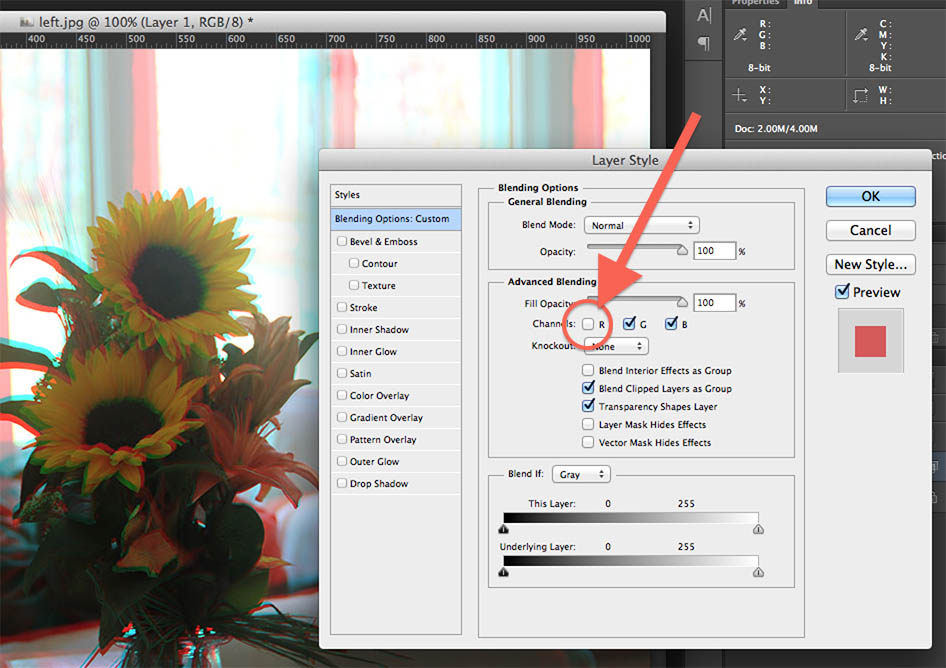Enable the Inner Shadow checkbox
This screenshot has height=668, width=946.
point(342,329)
